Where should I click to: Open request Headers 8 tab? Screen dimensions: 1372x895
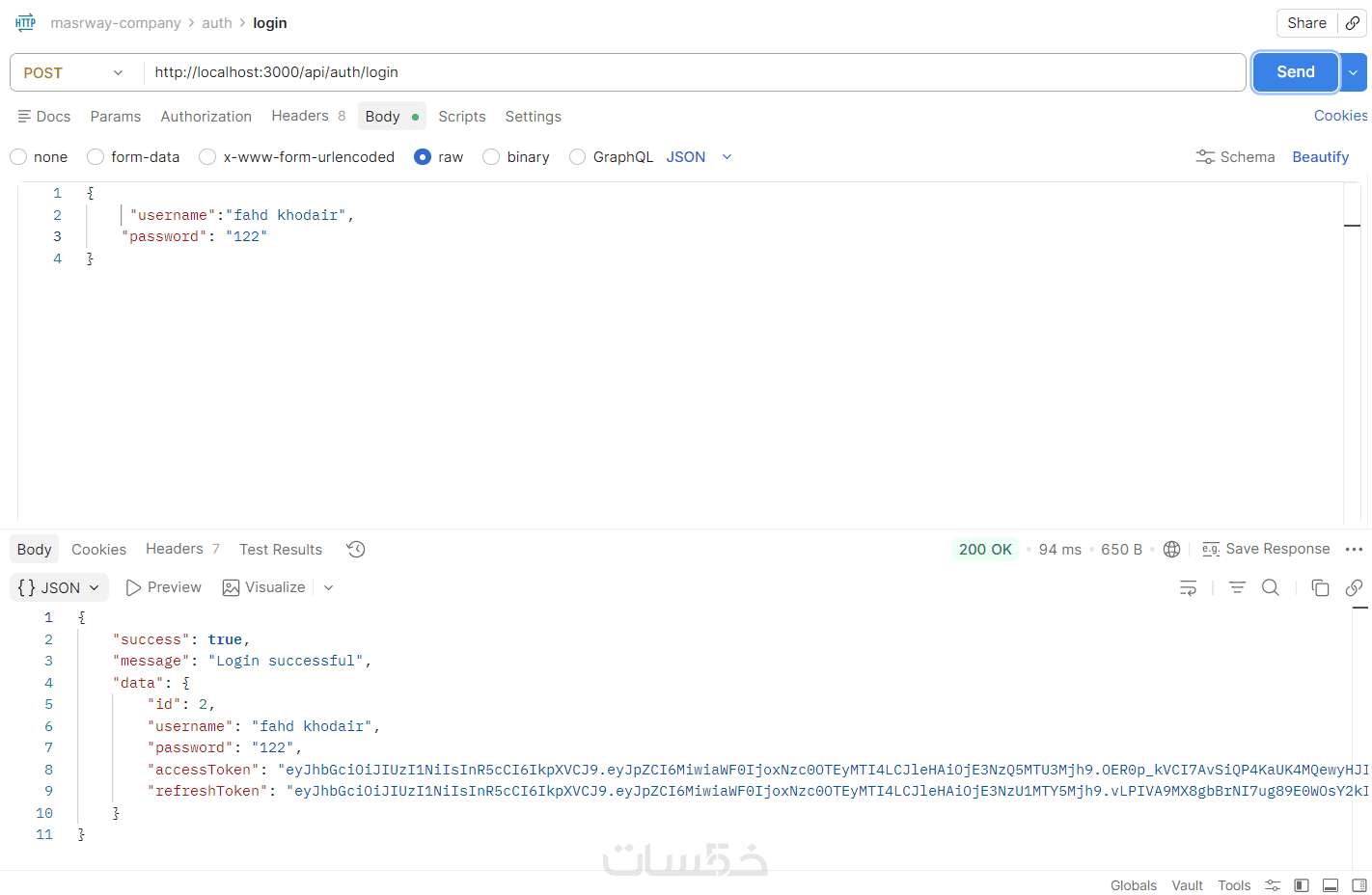coord(309,116)
